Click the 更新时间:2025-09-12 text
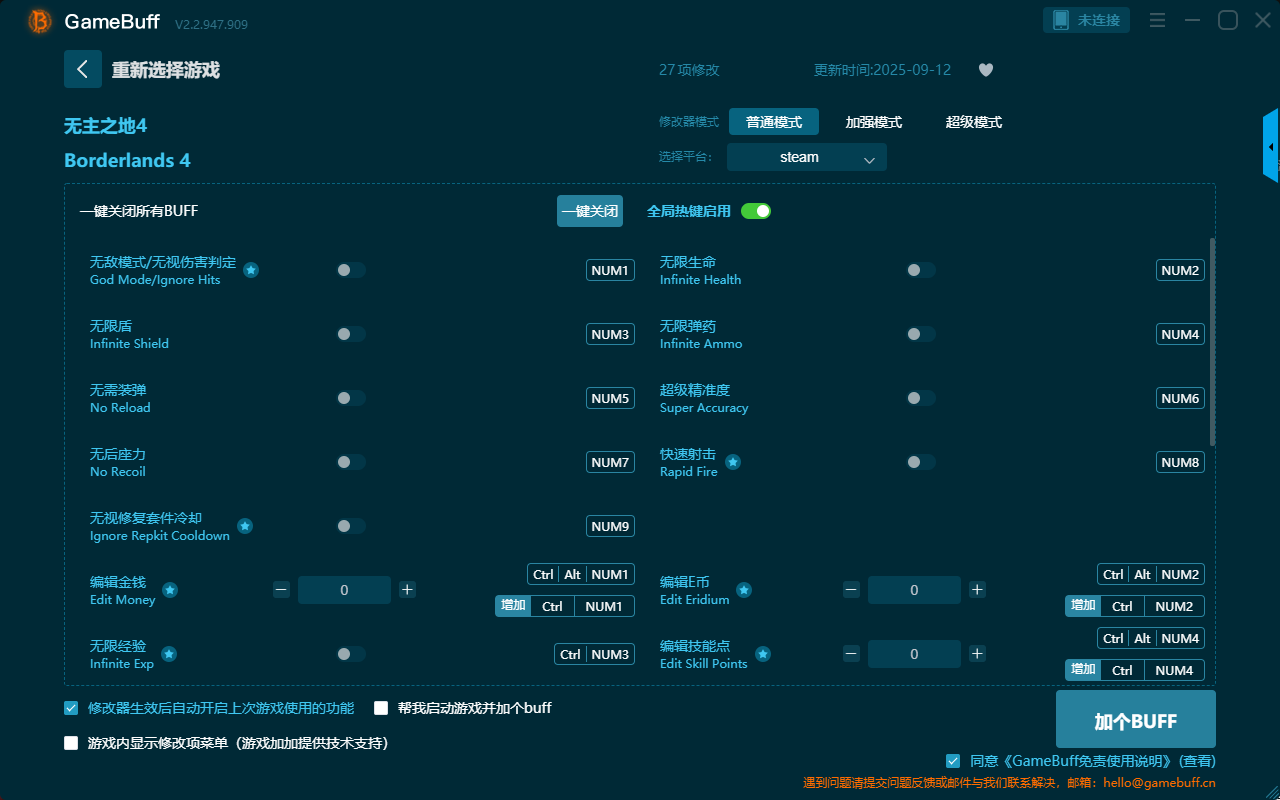The image size is (1280, 800). click(x=882, y=70)
